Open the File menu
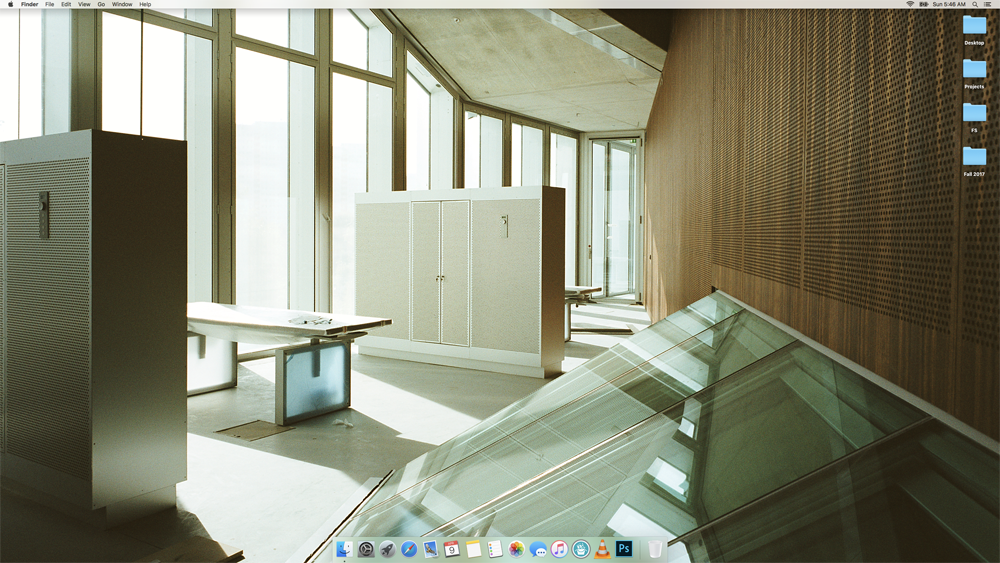Image resolution: width=1000 pixels, height=563 pixels. (49, 4)
